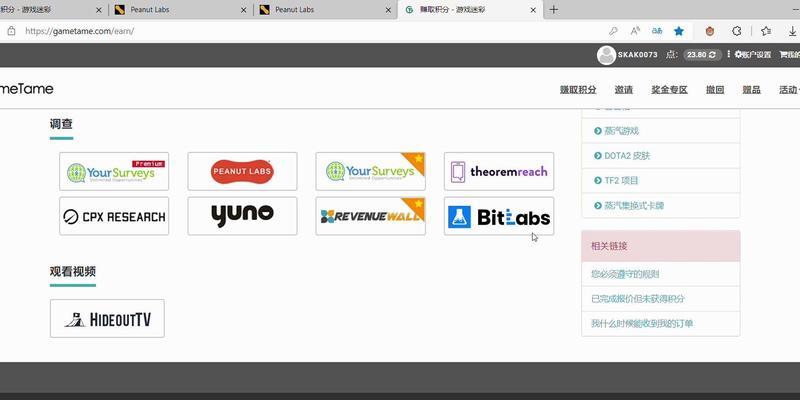800x400 pixels.
Task: Open the yuno survey tile
Action: [242, 216]
